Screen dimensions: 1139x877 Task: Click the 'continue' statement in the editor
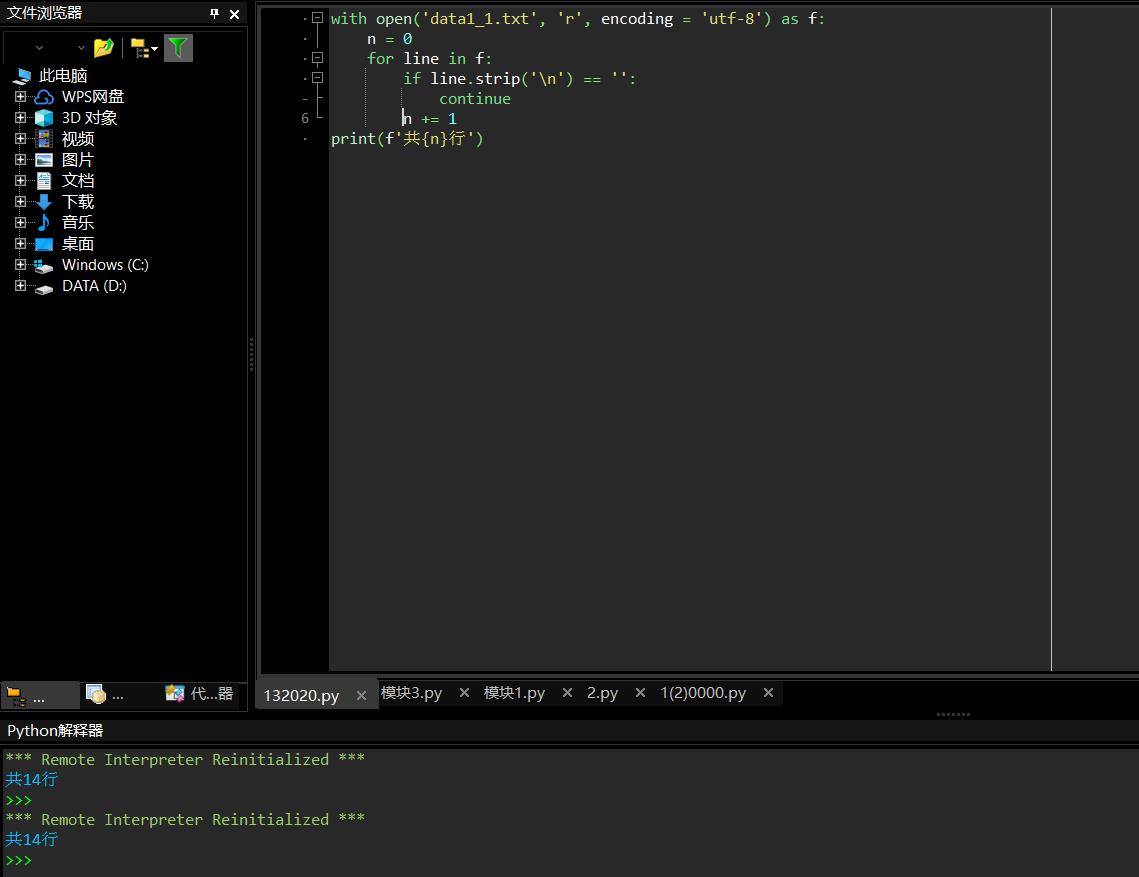pos(474,99)
